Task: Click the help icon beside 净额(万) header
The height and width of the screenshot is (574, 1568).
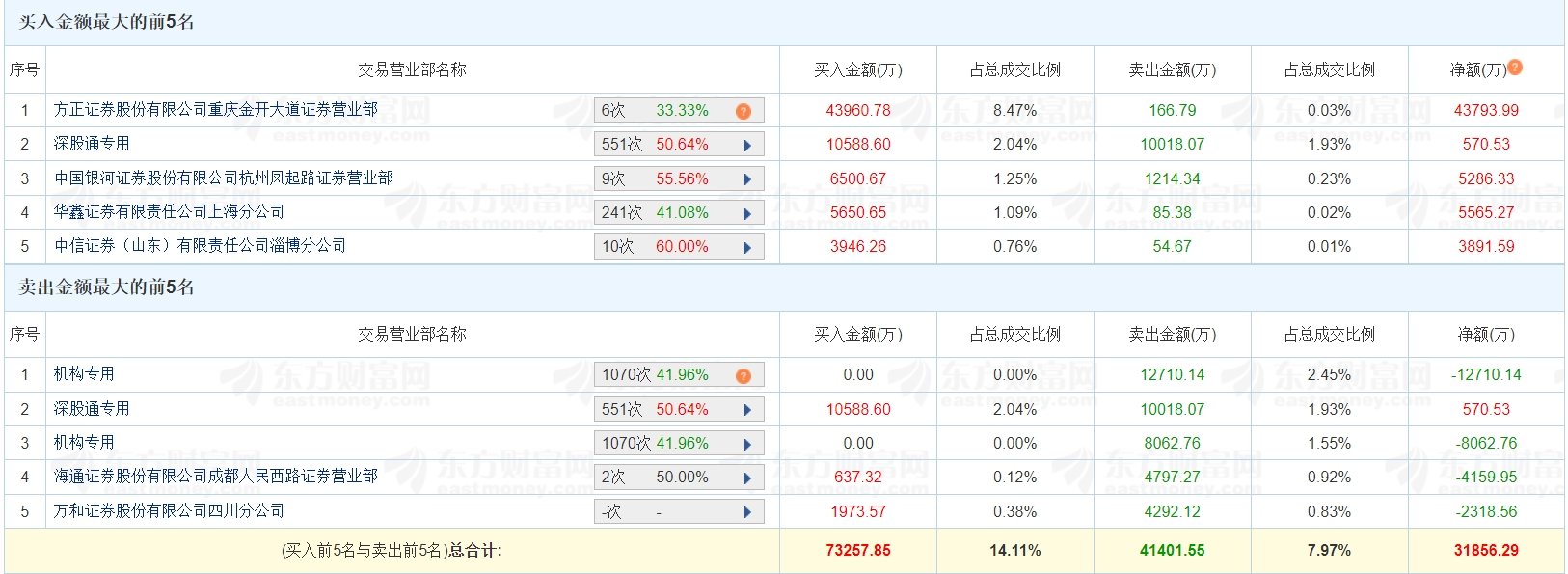Action: click(1515, 68)
